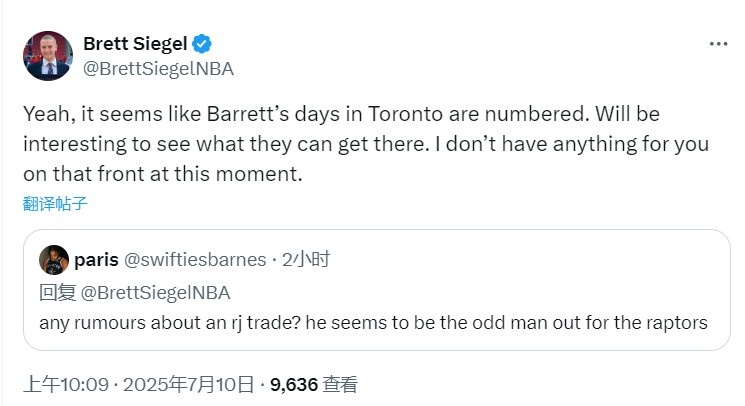745x406 pixels.
Task: Click the 查看 views label
Action: (x=341, y=384)
